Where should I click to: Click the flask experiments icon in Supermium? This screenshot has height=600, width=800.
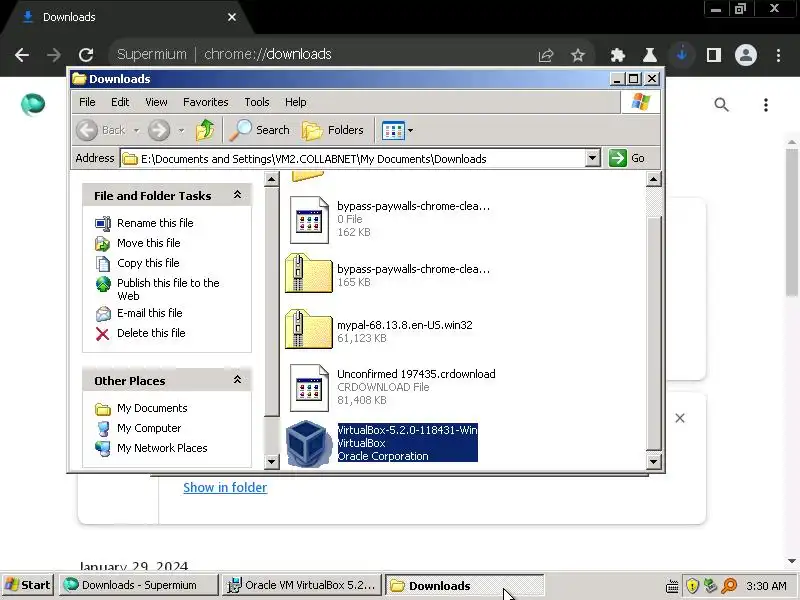tap(649, 55)
